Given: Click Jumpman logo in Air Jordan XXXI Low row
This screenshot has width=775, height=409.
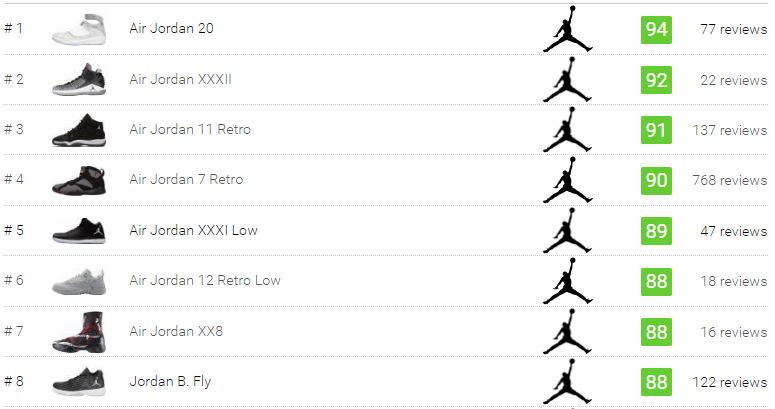Looking at the screenshot, I should pos(567,230).
